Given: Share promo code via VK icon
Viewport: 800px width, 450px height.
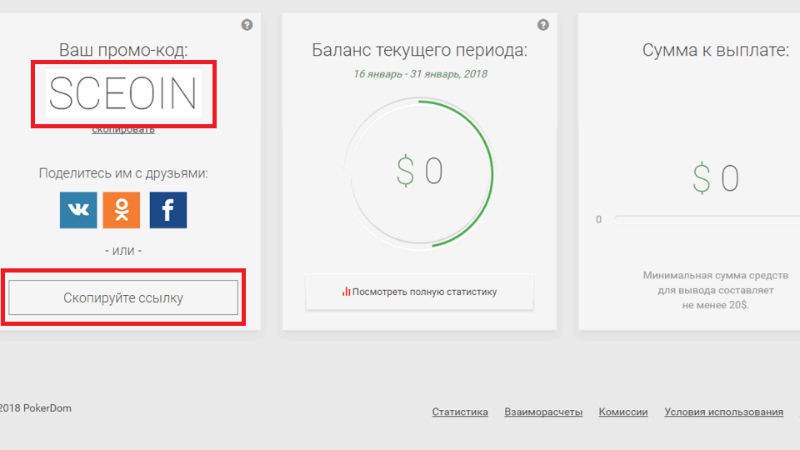Looking at the screenshot, I should (x=78, y=210).
